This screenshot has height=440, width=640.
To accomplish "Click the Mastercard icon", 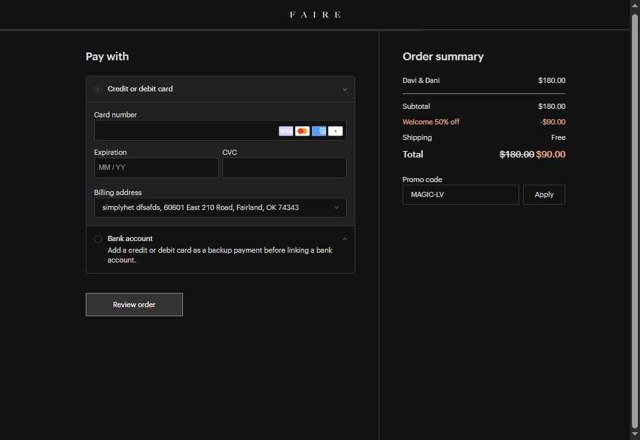I will point(302,131).
